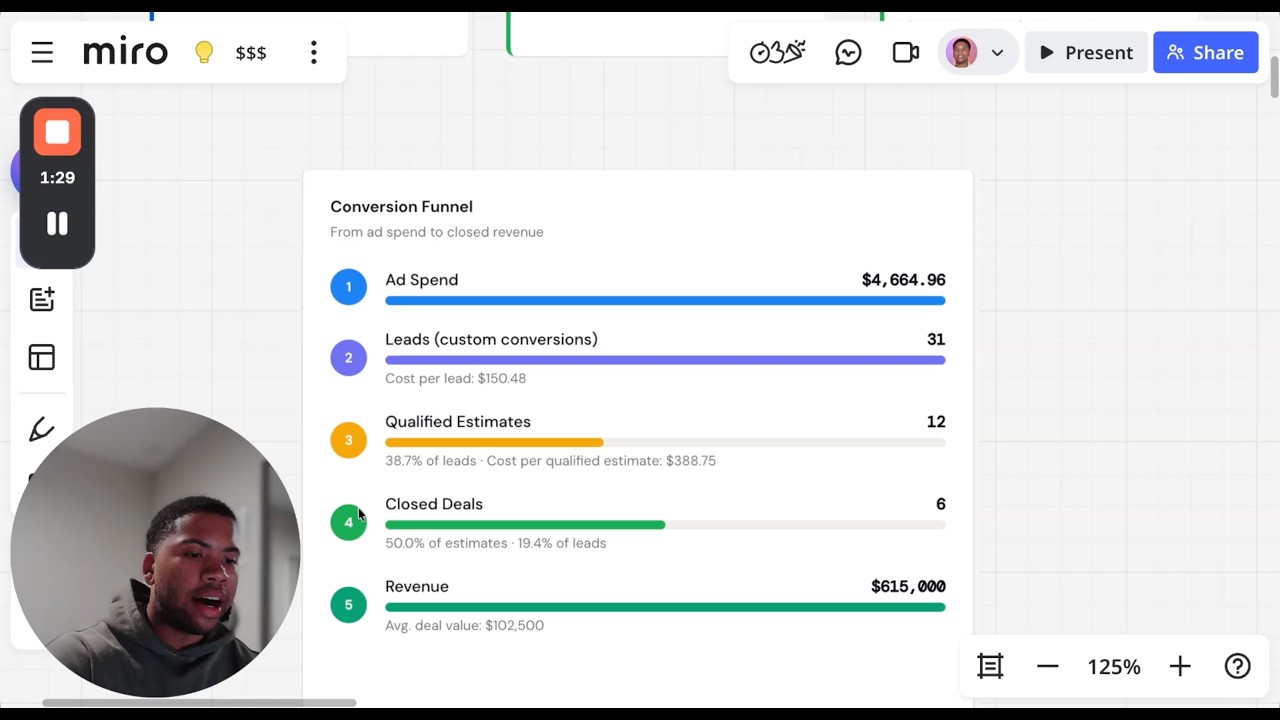The image size is (1280, 720).
Task: Open the help question mark icon
Action: 1238,666
